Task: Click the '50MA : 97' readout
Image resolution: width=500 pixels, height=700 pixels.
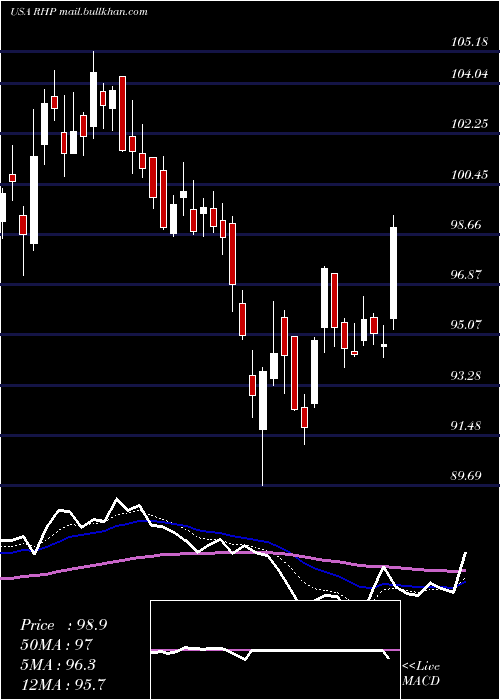Action: 56,645
